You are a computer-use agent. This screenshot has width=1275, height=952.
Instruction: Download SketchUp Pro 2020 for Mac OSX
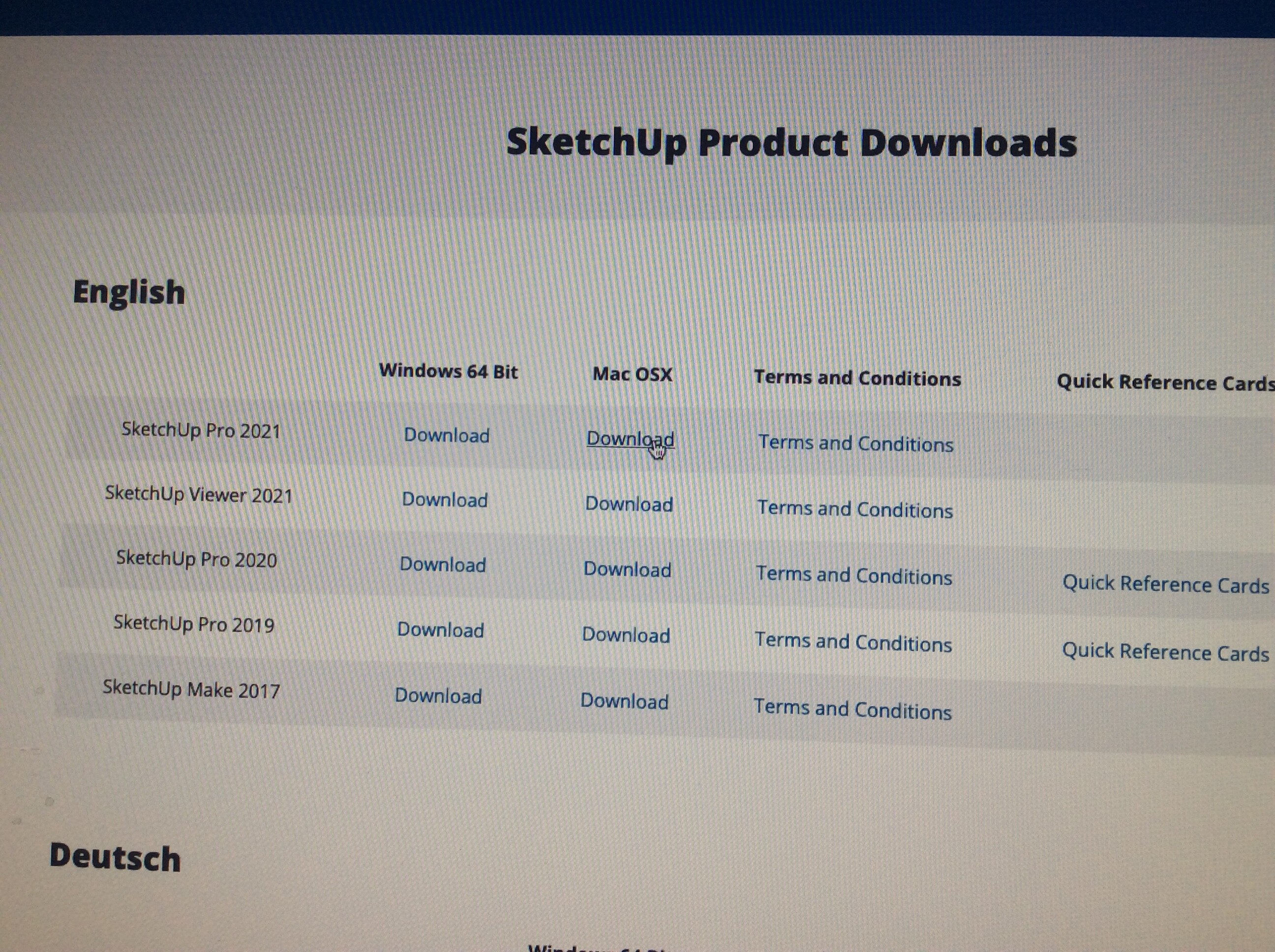pos(627,569)
